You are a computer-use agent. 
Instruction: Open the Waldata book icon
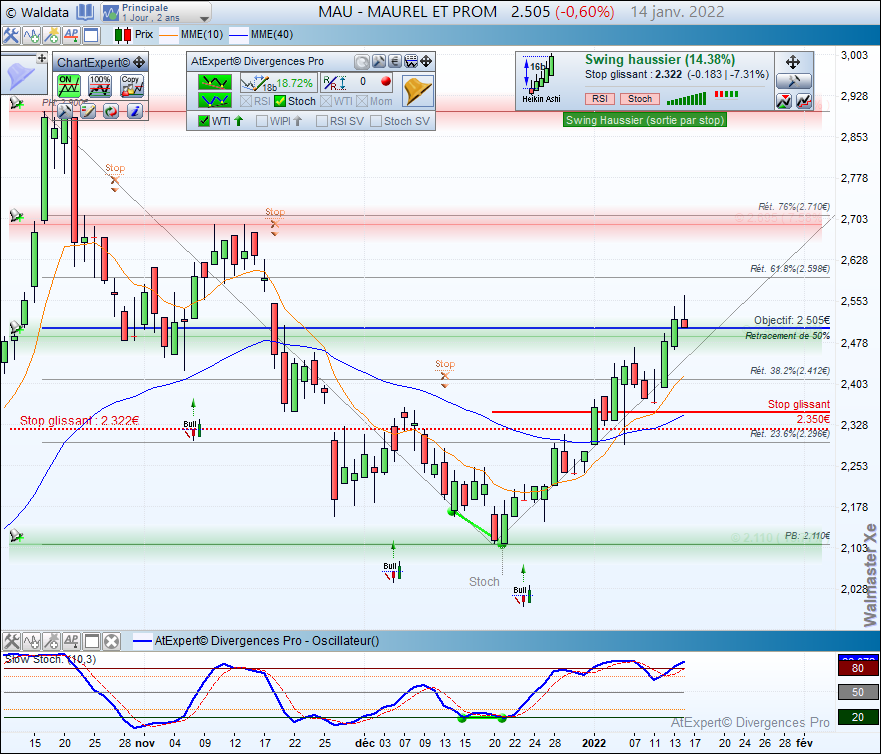(x=85, y=12)
